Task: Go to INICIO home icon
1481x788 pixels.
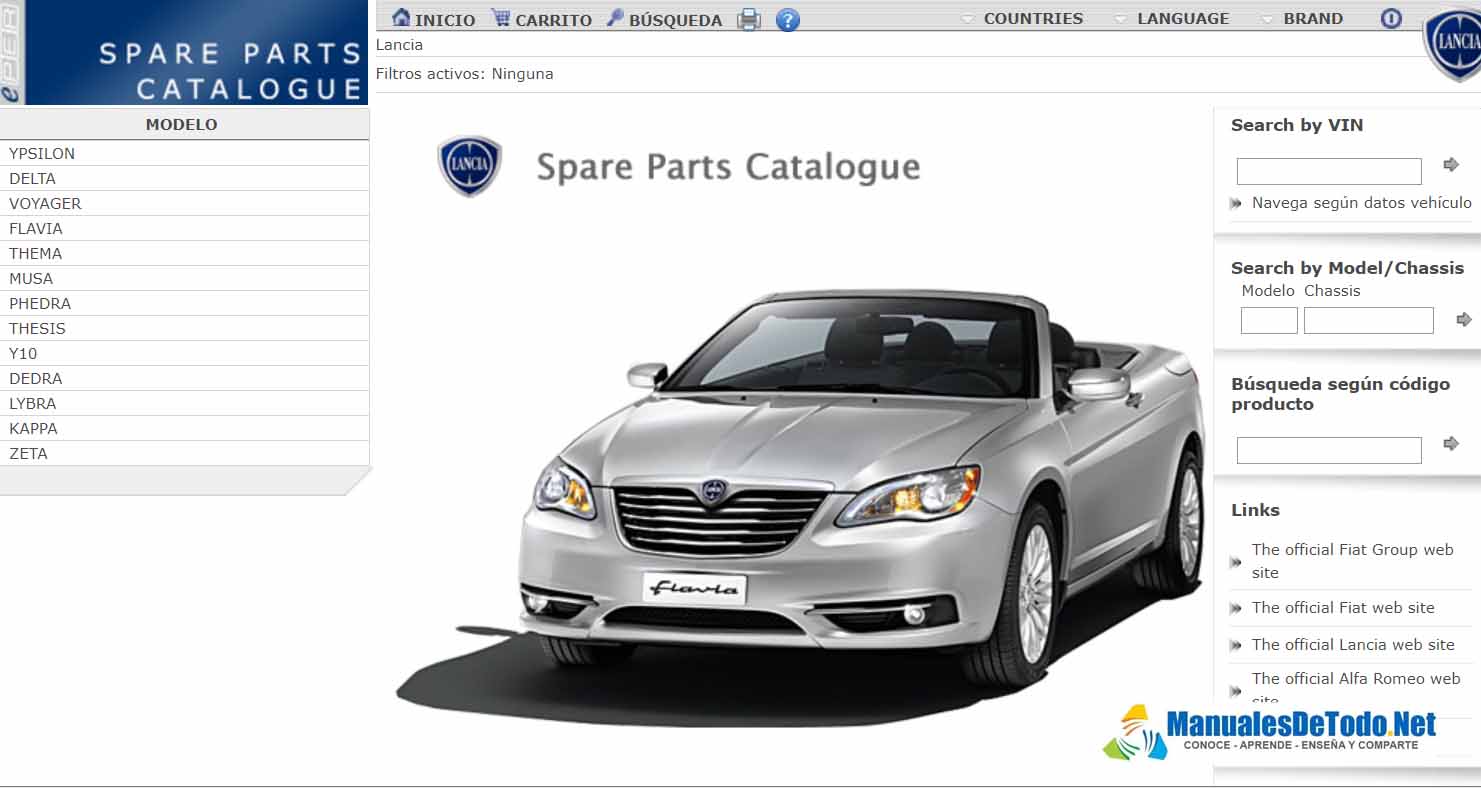Action: [401, 18]
